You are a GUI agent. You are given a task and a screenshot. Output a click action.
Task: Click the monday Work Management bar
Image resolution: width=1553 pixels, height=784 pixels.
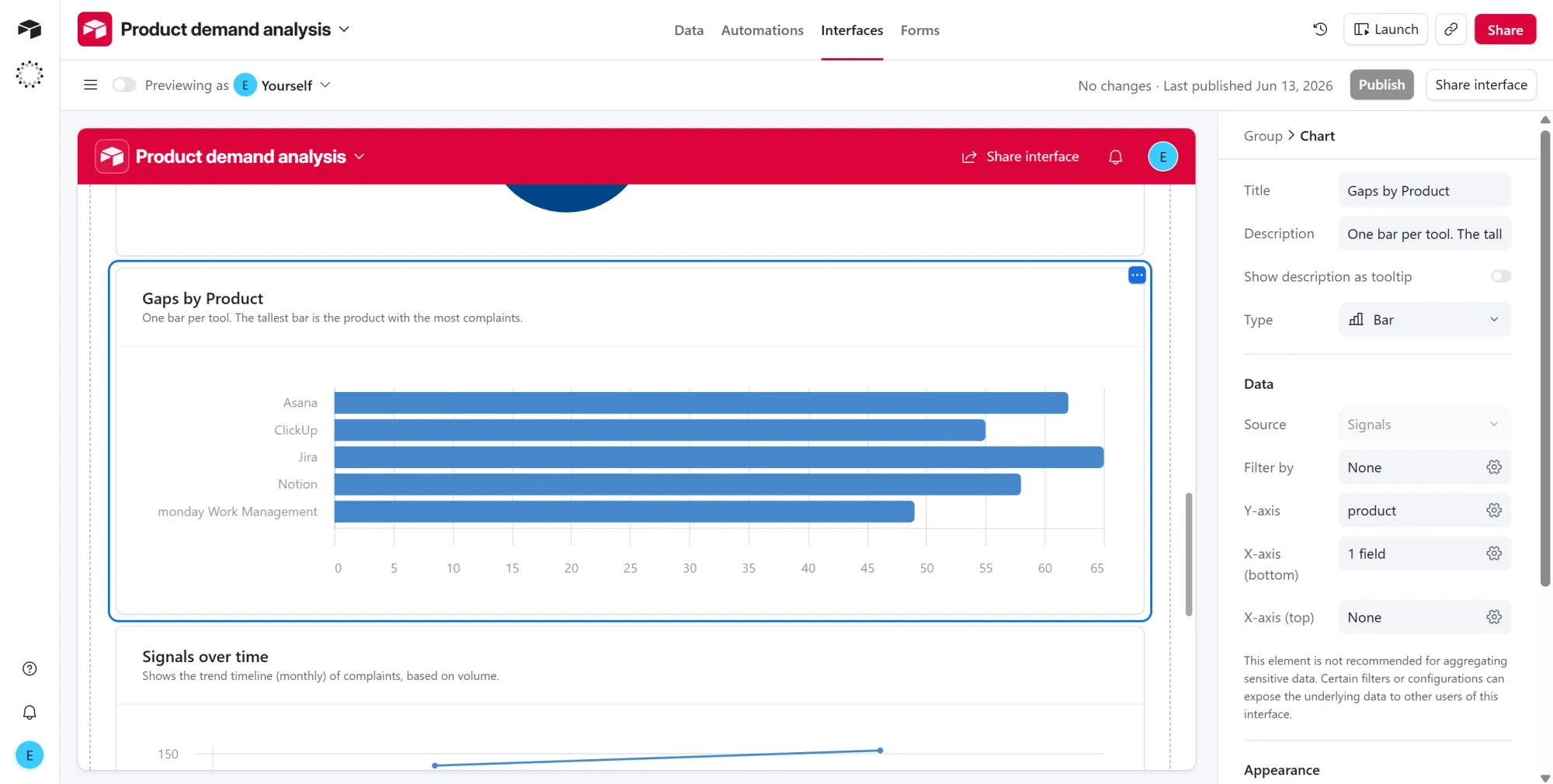624,512
